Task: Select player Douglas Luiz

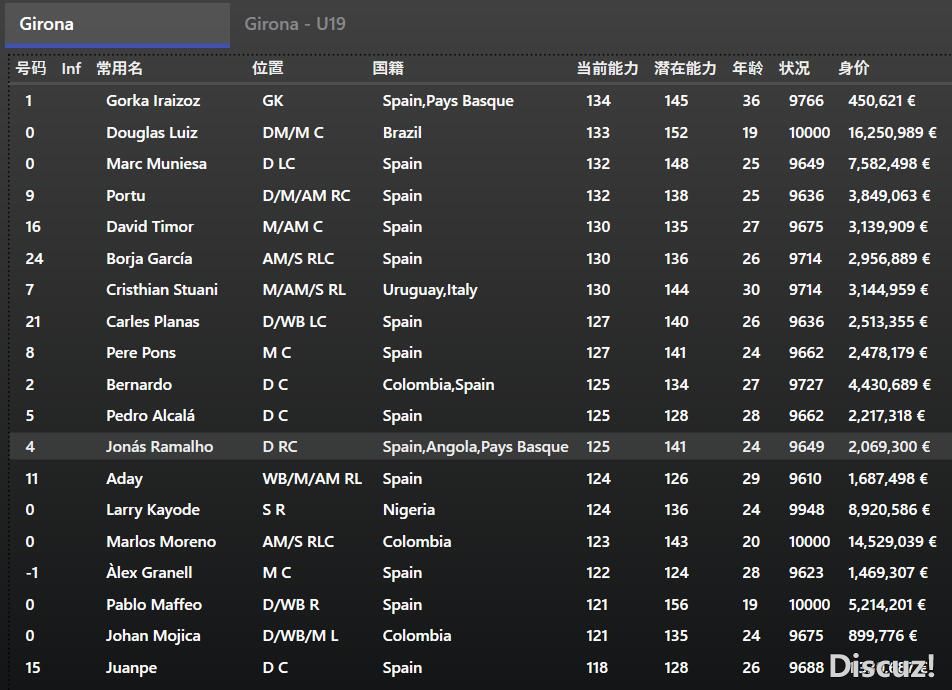Action: point(152,132)
